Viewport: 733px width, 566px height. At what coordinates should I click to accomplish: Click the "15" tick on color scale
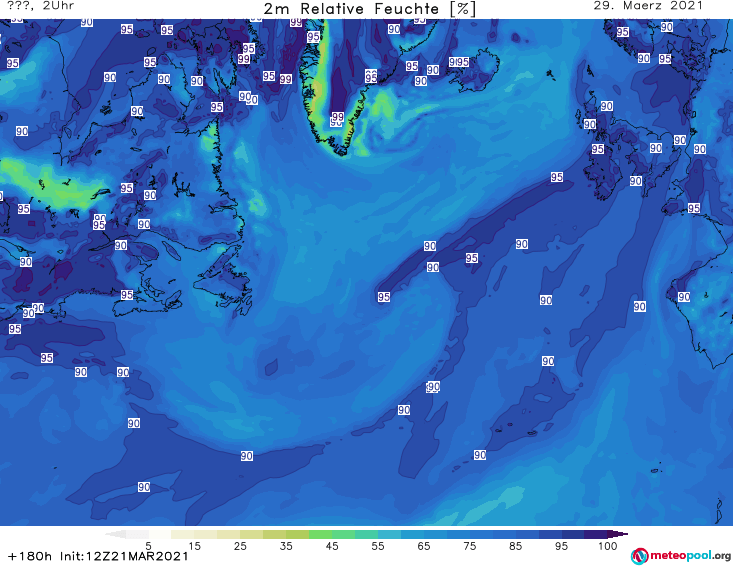(x=194, y=546)
